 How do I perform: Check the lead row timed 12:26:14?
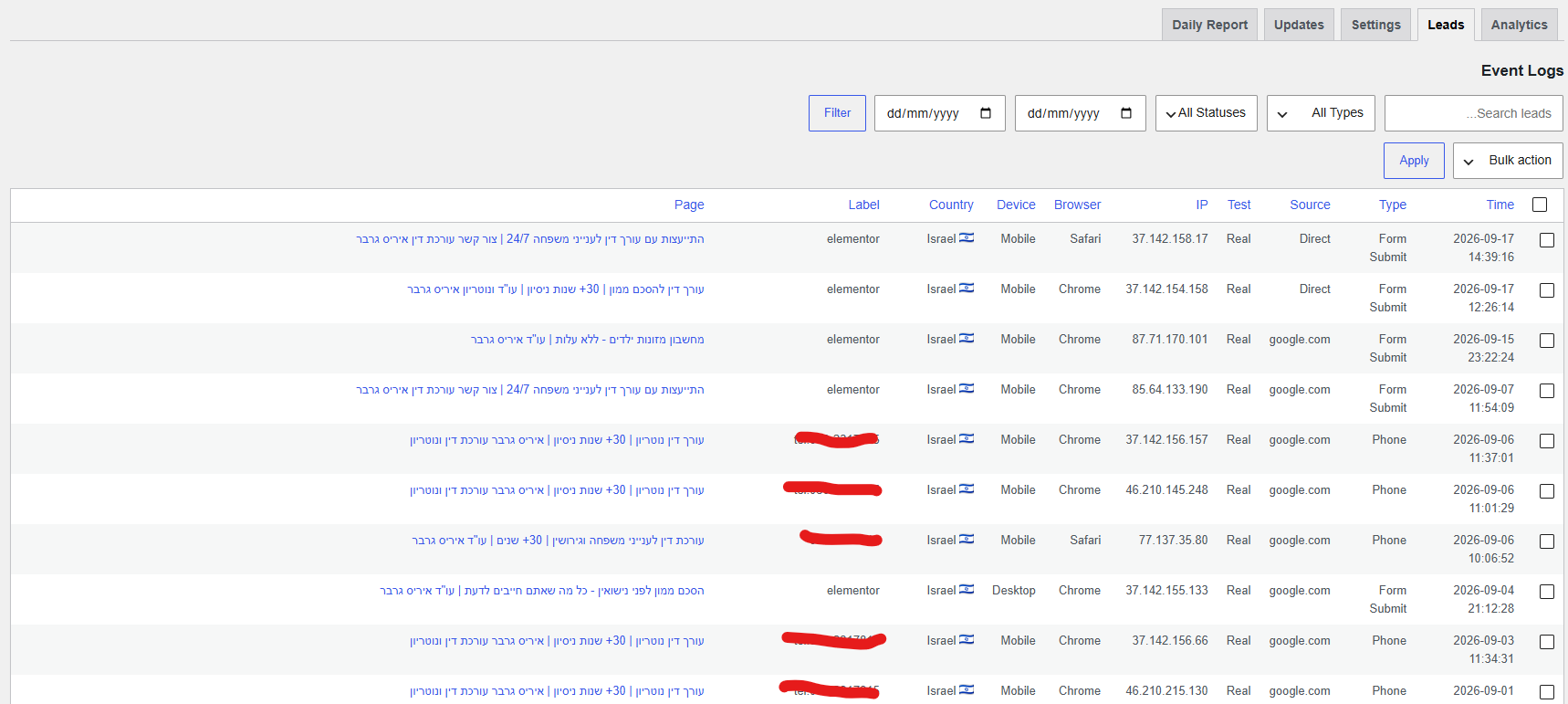pyautogui.click(x=1547, y=290)
